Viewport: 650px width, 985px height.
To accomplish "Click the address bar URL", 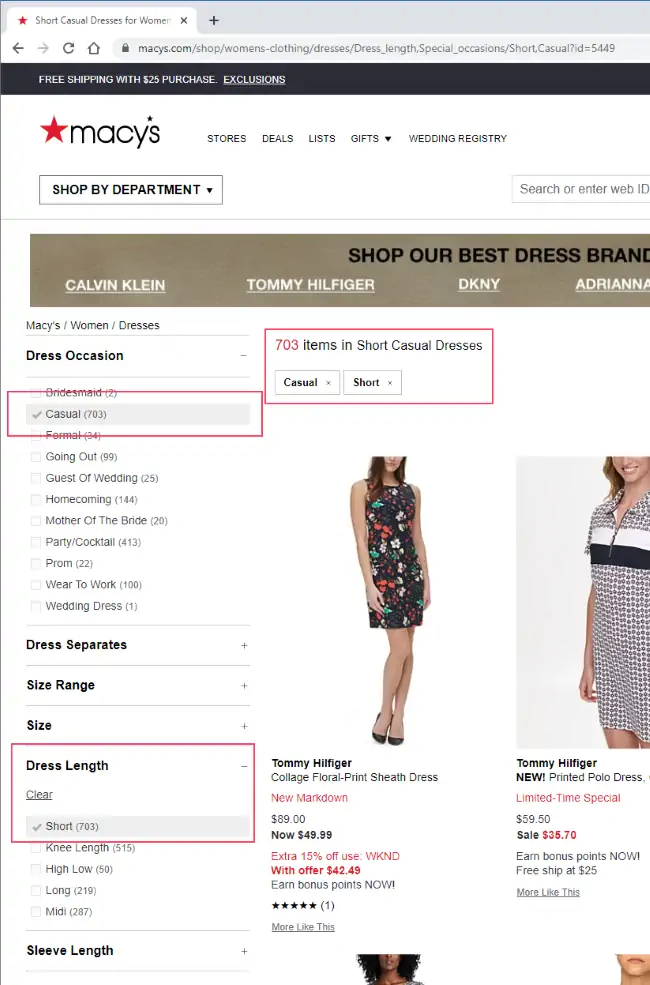I will point(376,48).
